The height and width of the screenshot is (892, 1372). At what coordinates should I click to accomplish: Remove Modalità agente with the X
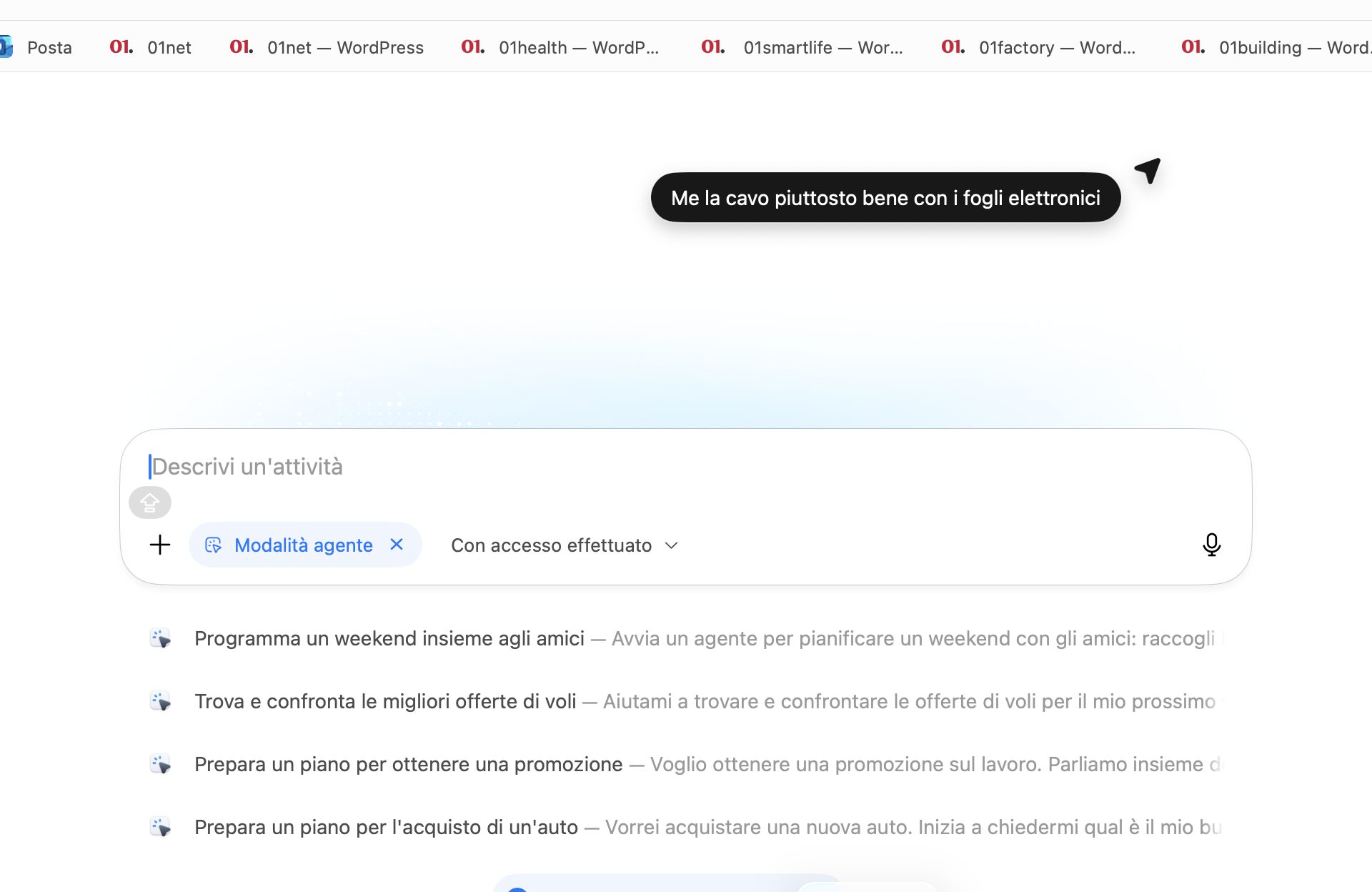click(x=397, y=545)
